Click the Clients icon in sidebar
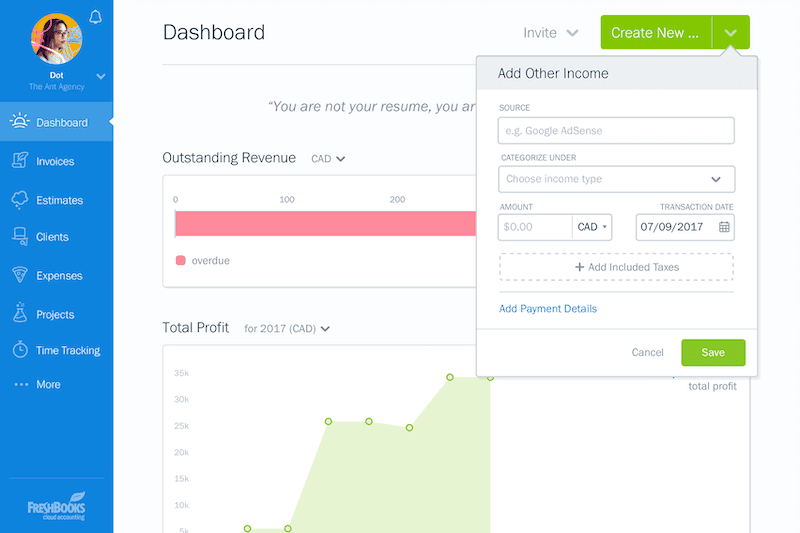Screen dimensions: 800x533 (19, 237)
